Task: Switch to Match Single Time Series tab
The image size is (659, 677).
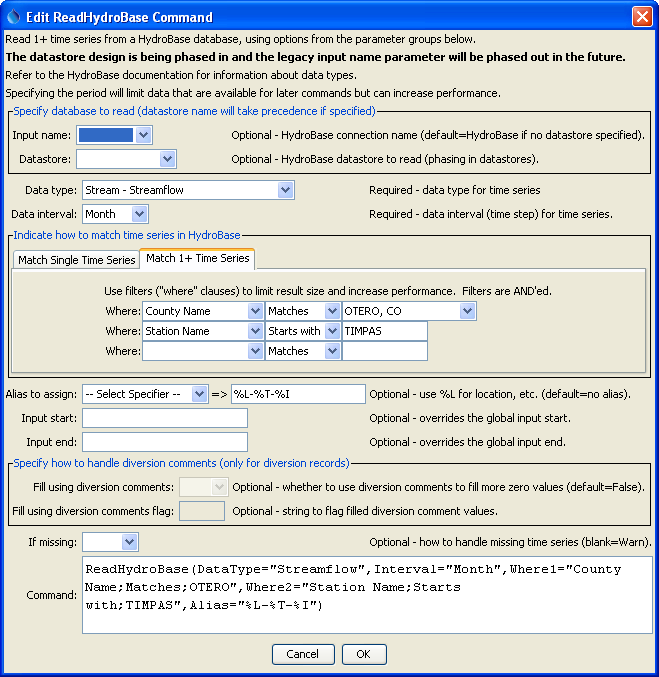Action: pos(77,260)
